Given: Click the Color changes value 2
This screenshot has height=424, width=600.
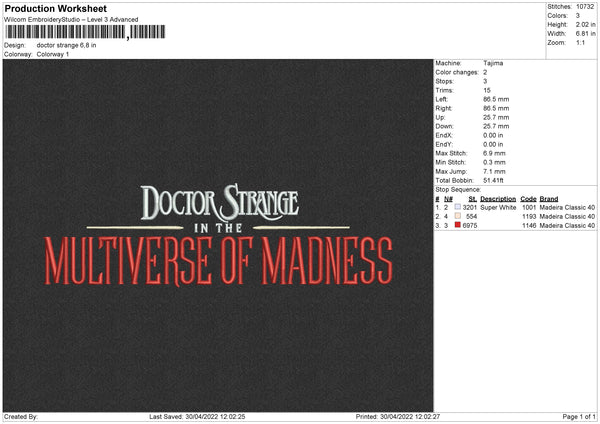Looking at the screenshot, I should [485, 72].
